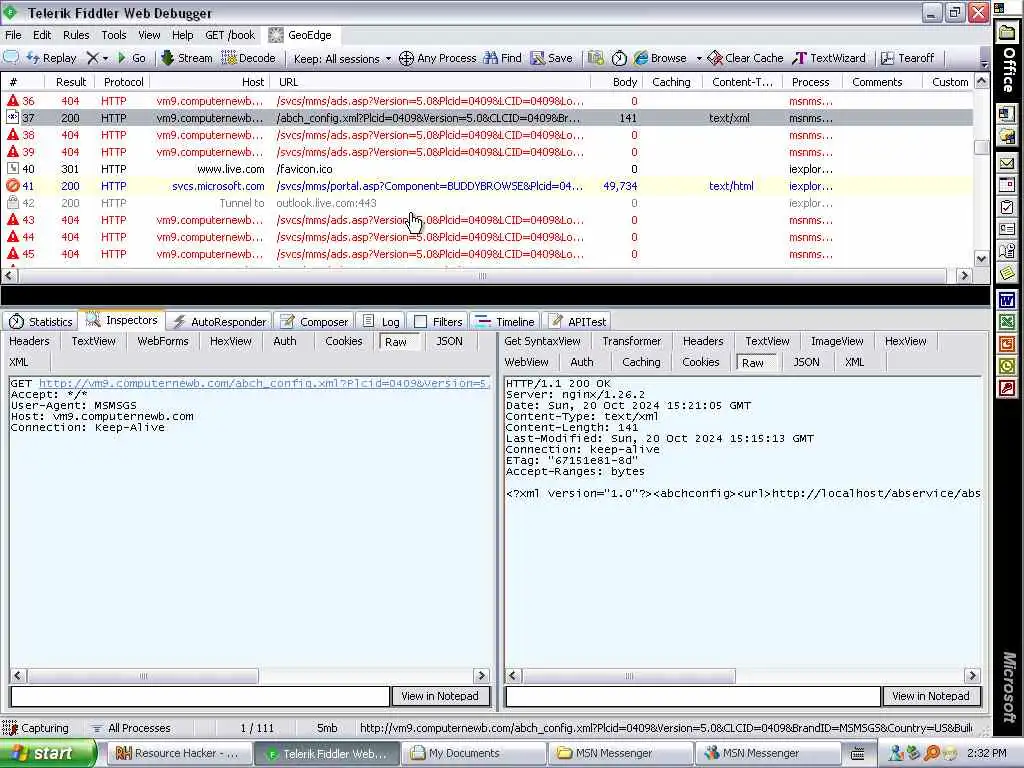This screenshot has width=1024, height=768.
Task: Sort sessions by Body column header
Action: 624,82
